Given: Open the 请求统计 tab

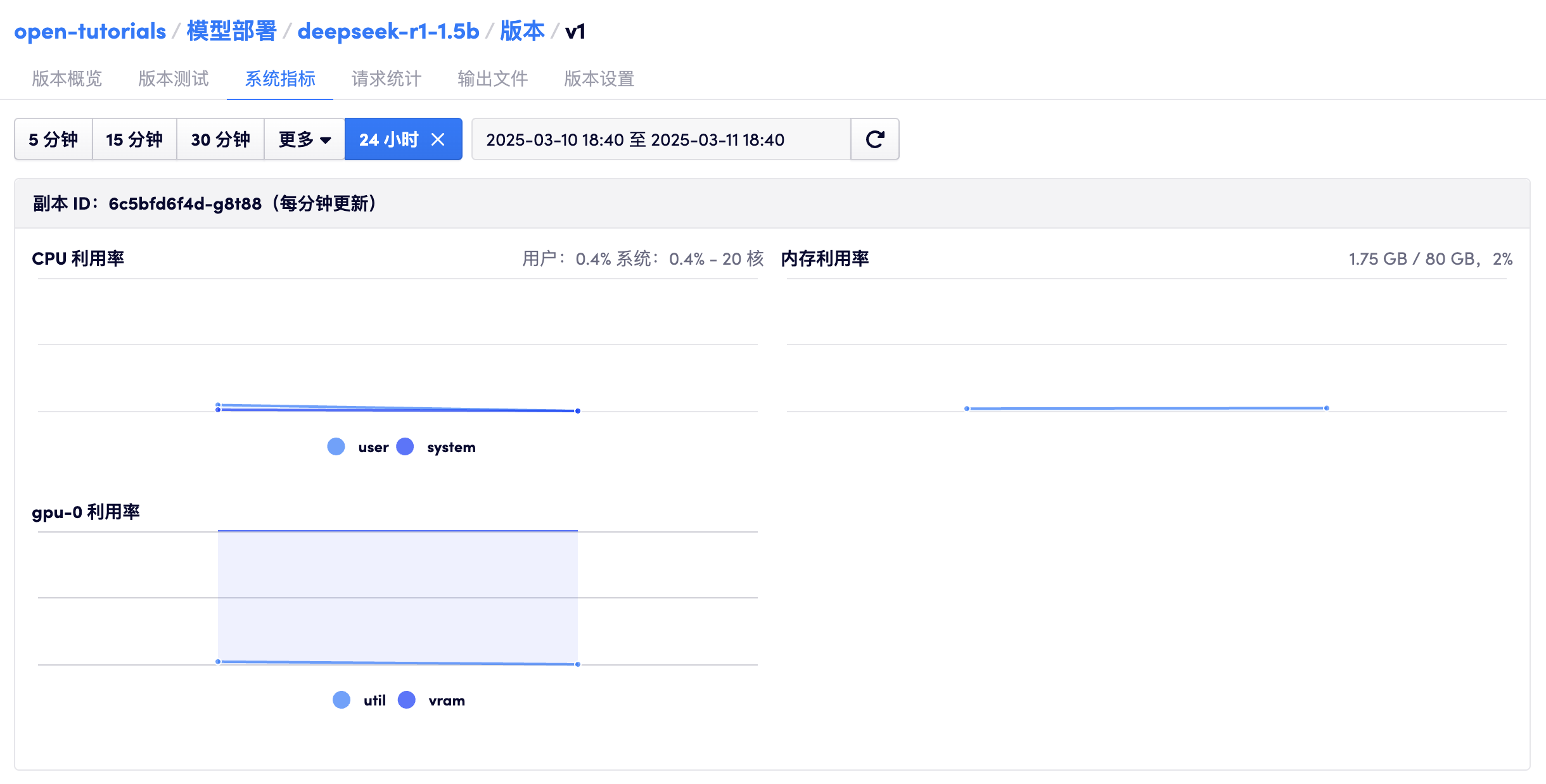Looking at the screenshot, I should (386, 79).
